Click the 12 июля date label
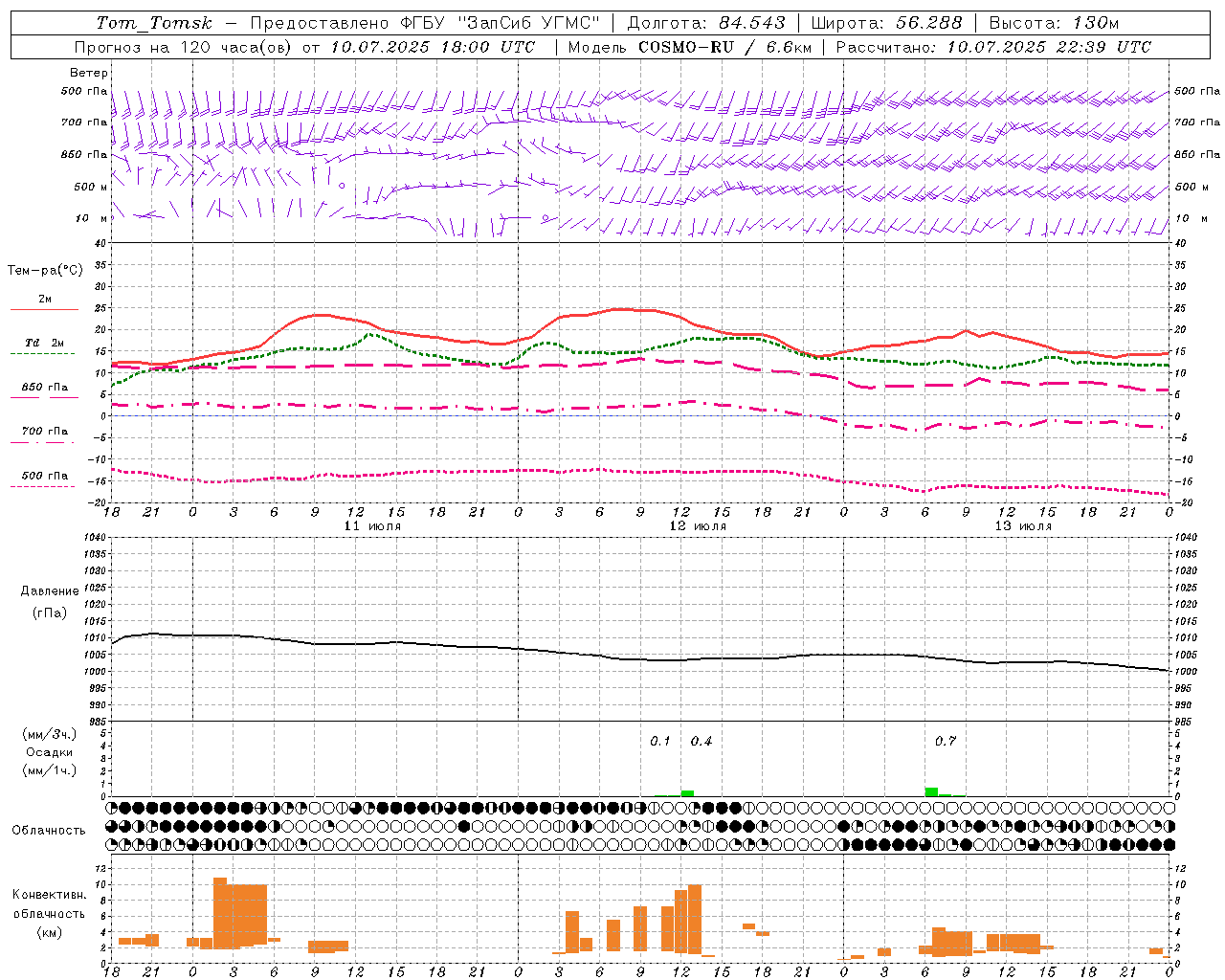The height and width of the screenshot is (980, 1225). 698,526
